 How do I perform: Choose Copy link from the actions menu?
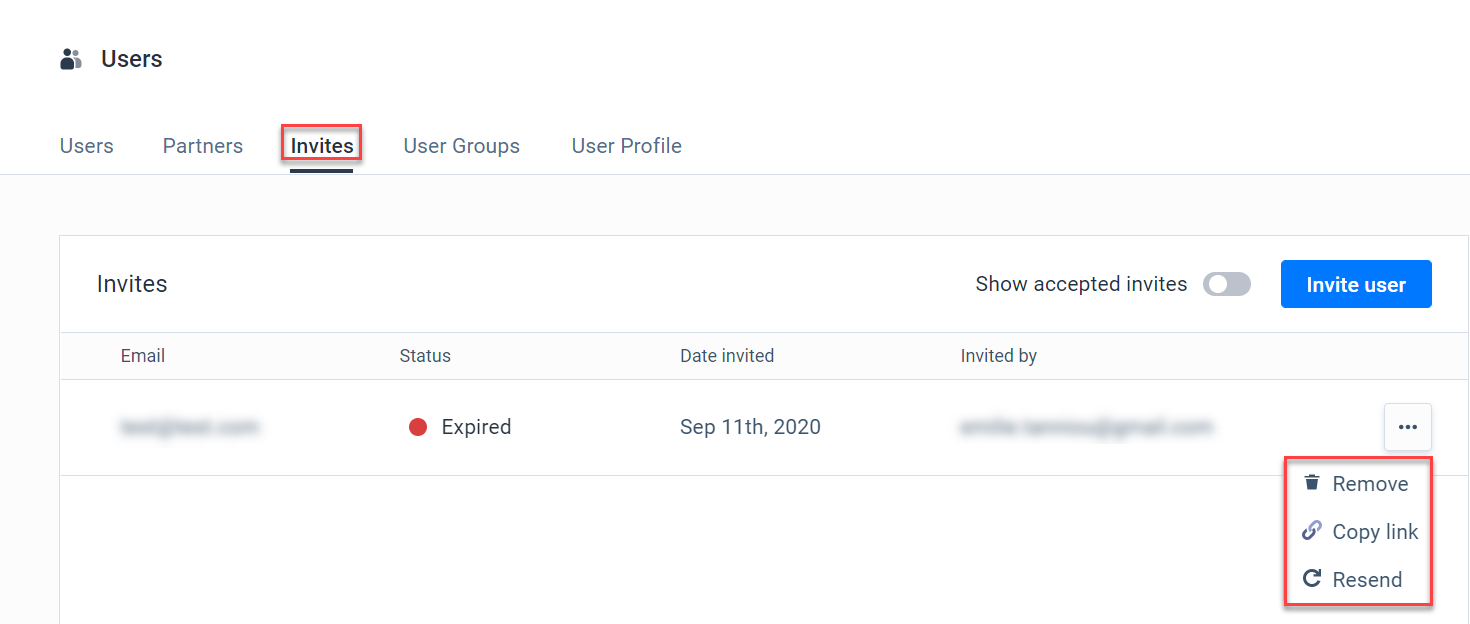point(1376,531)
